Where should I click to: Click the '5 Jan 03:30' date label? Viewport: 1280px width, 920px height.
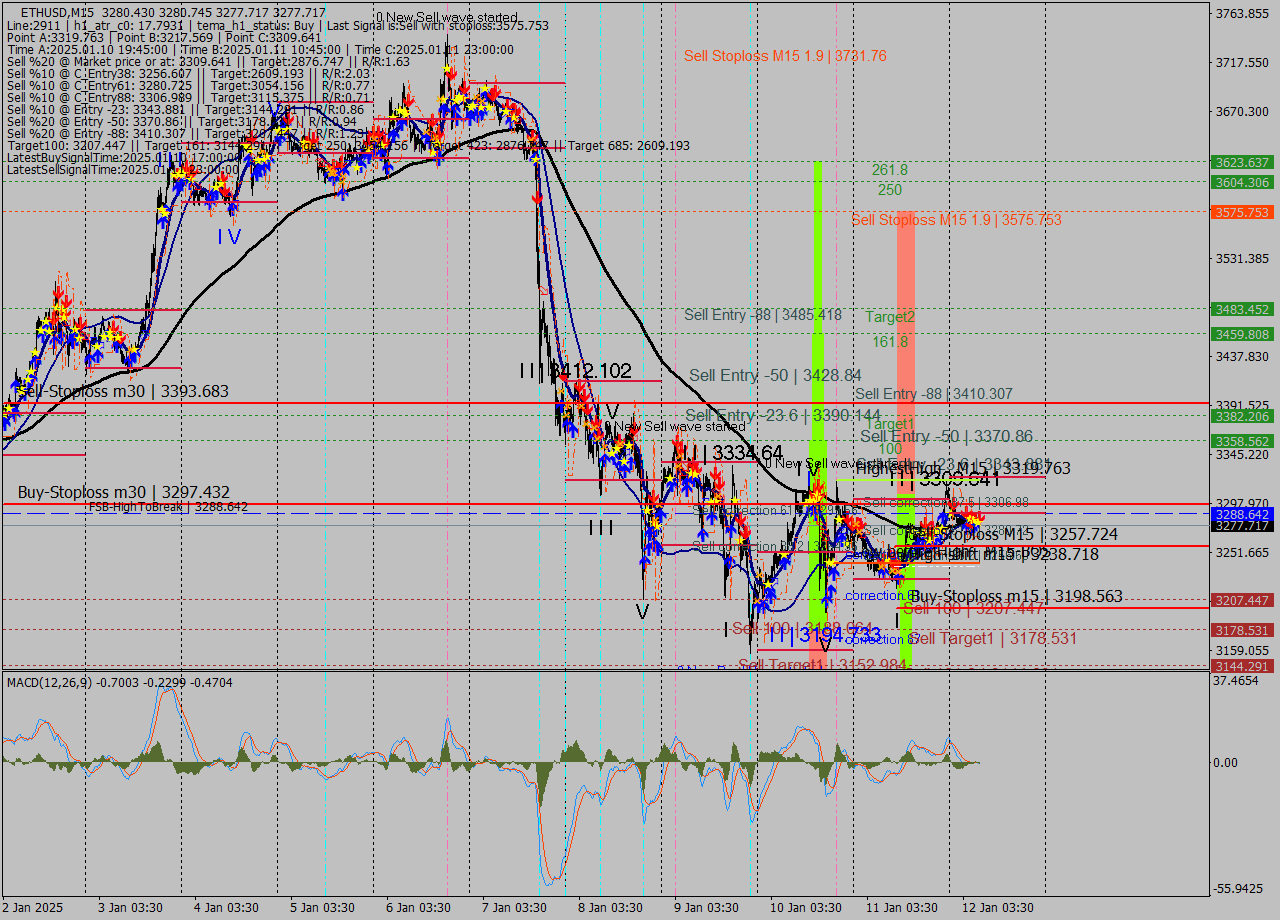coord(322,908)
